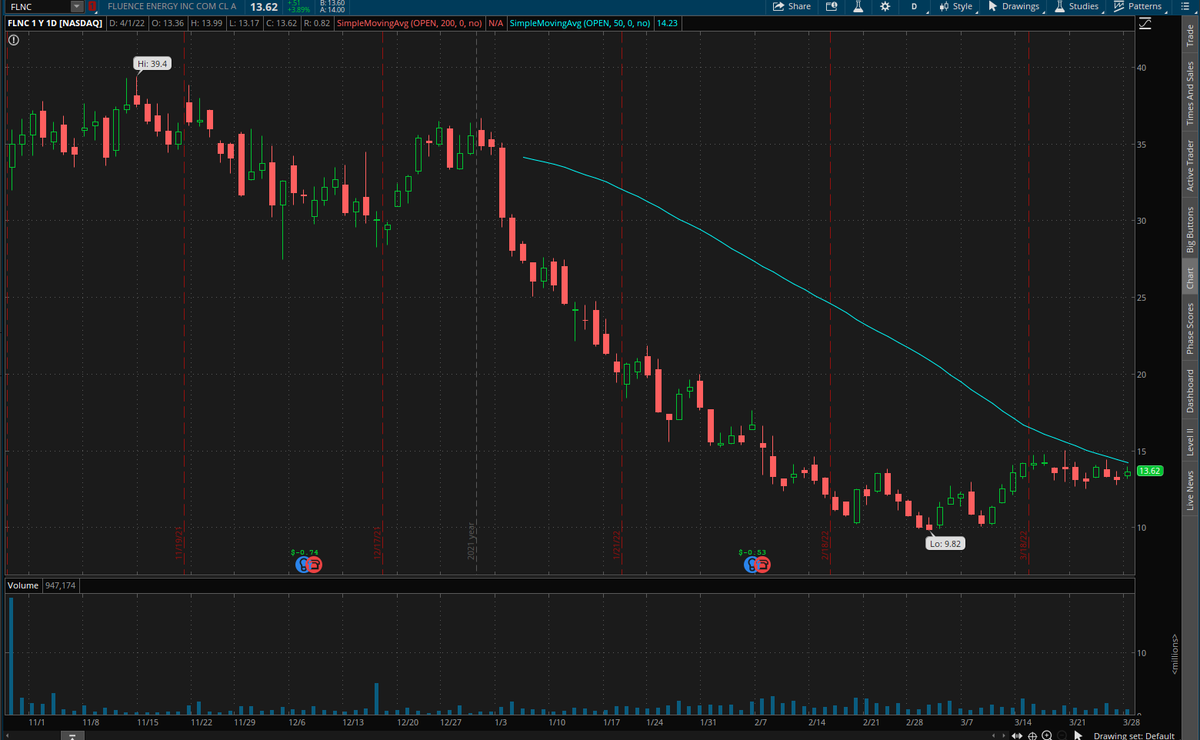The height and width of the screenshot is (740, 1200).
Task: Click the scroll right arrow below chart
Action: click(x=1002, y=735)
